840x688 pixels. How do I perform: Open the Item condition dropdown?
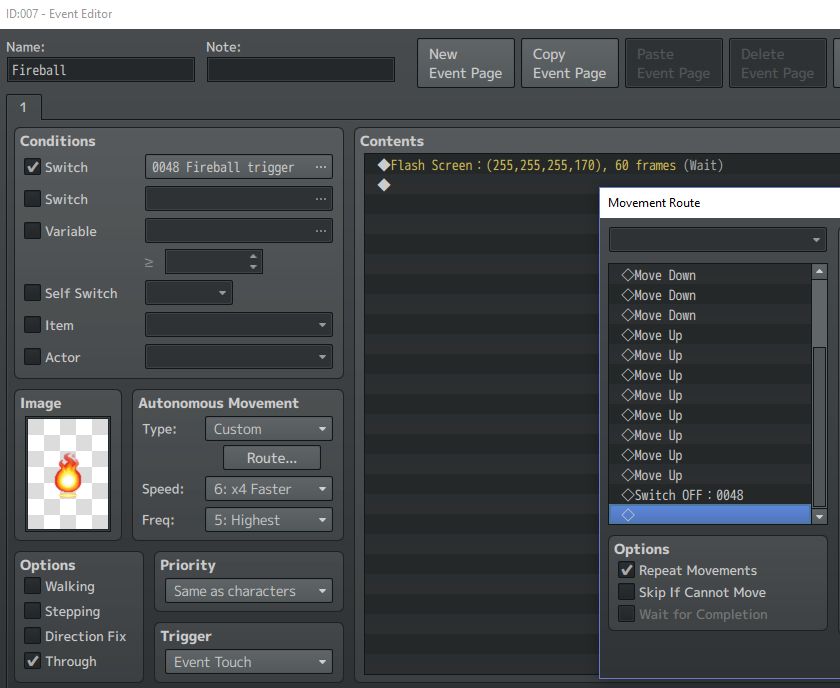[x=239, y=325]
